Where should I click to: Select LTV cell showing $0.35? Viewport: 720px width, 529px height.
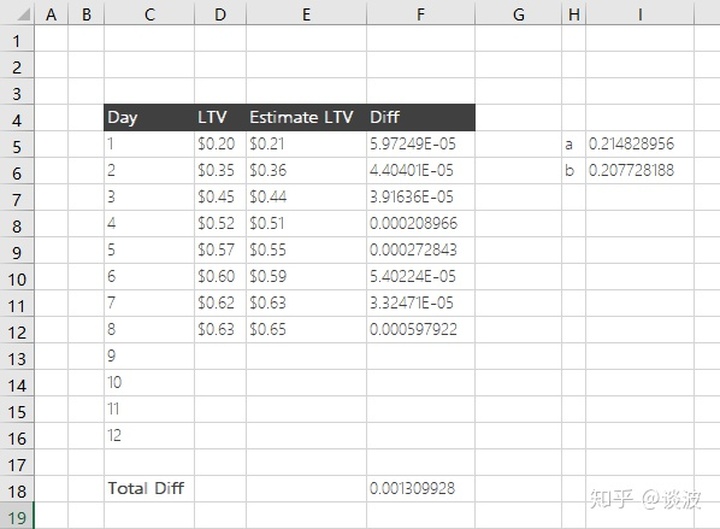[x=220, y=171]
